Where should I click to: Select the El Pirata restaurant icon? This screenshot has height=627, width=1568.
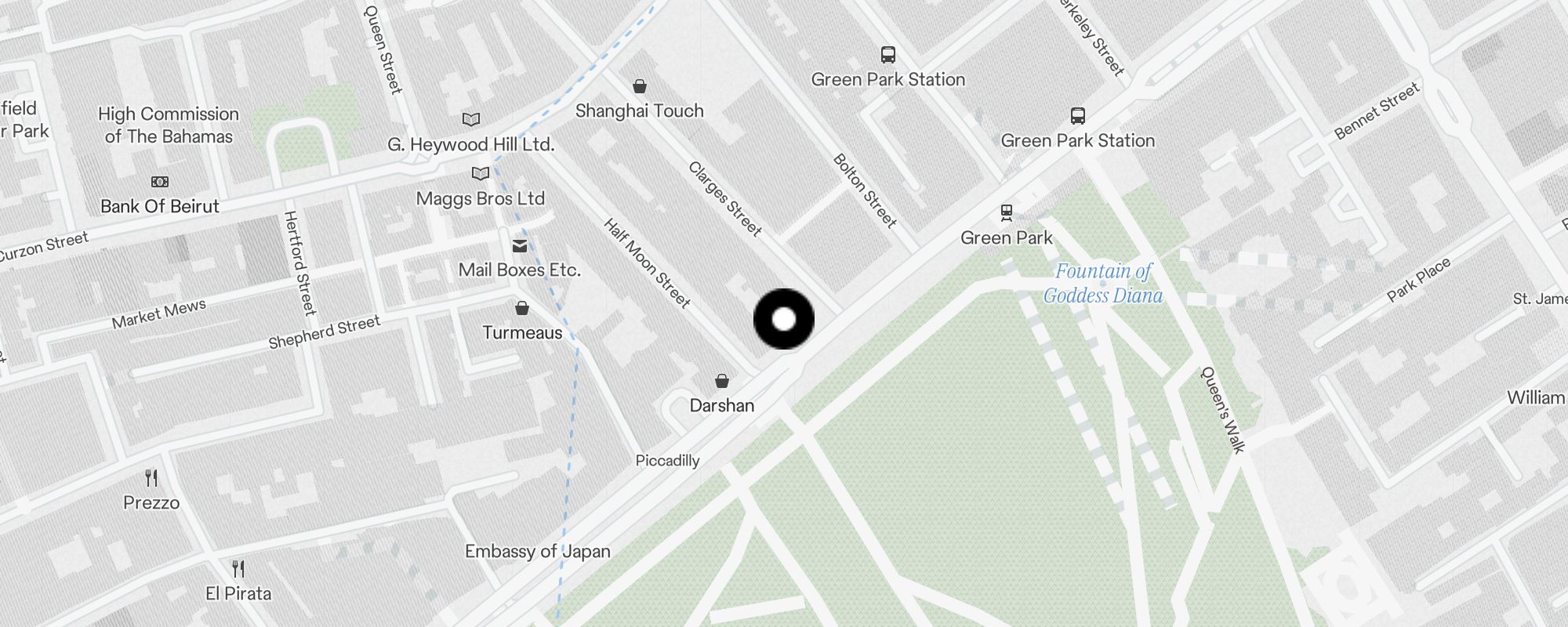[238, 569]
